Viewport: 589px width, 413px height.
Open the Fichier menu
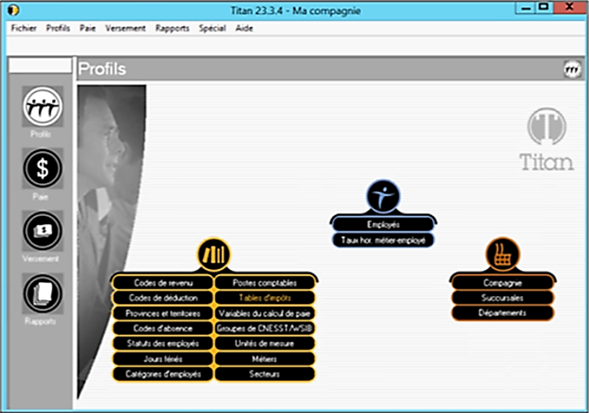click(x=24, y=28)
